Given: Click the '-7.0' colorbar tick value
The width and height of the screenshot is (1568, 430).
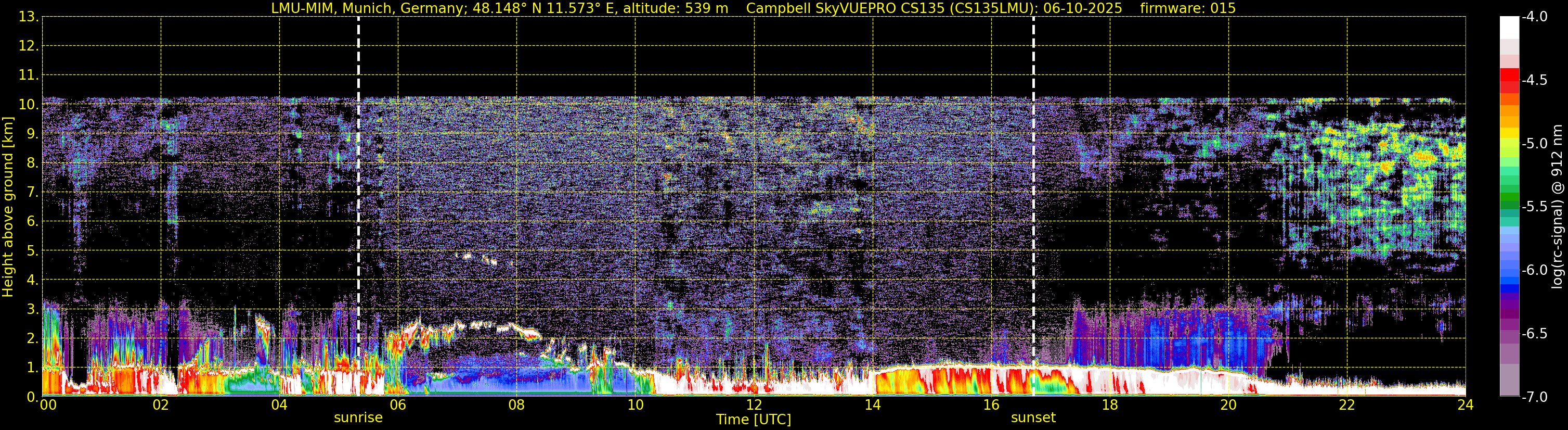Looking at the screenshot, I should [x=1534, y=397].
